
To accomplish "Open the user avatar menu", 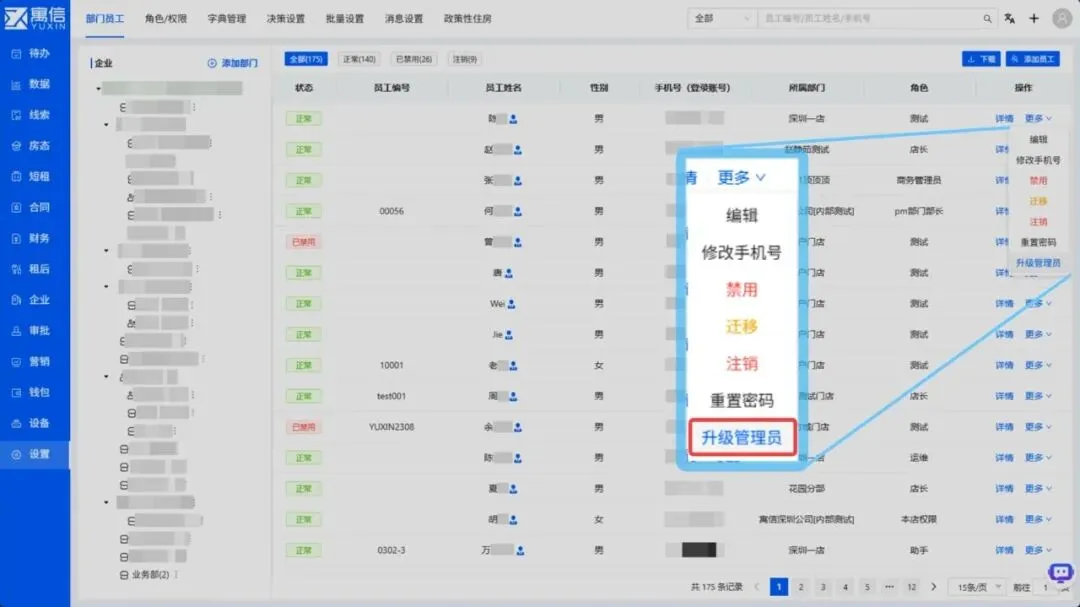I will pos(1062,18).
